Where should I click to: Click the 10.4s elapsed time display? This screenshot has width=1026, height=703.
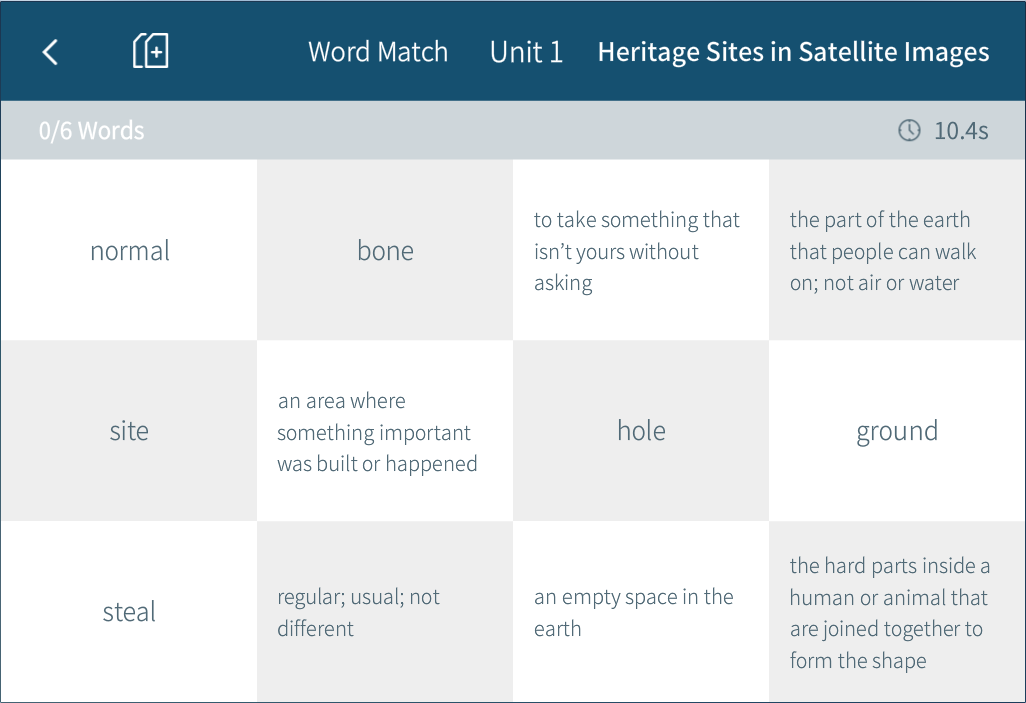coord(960,131)
